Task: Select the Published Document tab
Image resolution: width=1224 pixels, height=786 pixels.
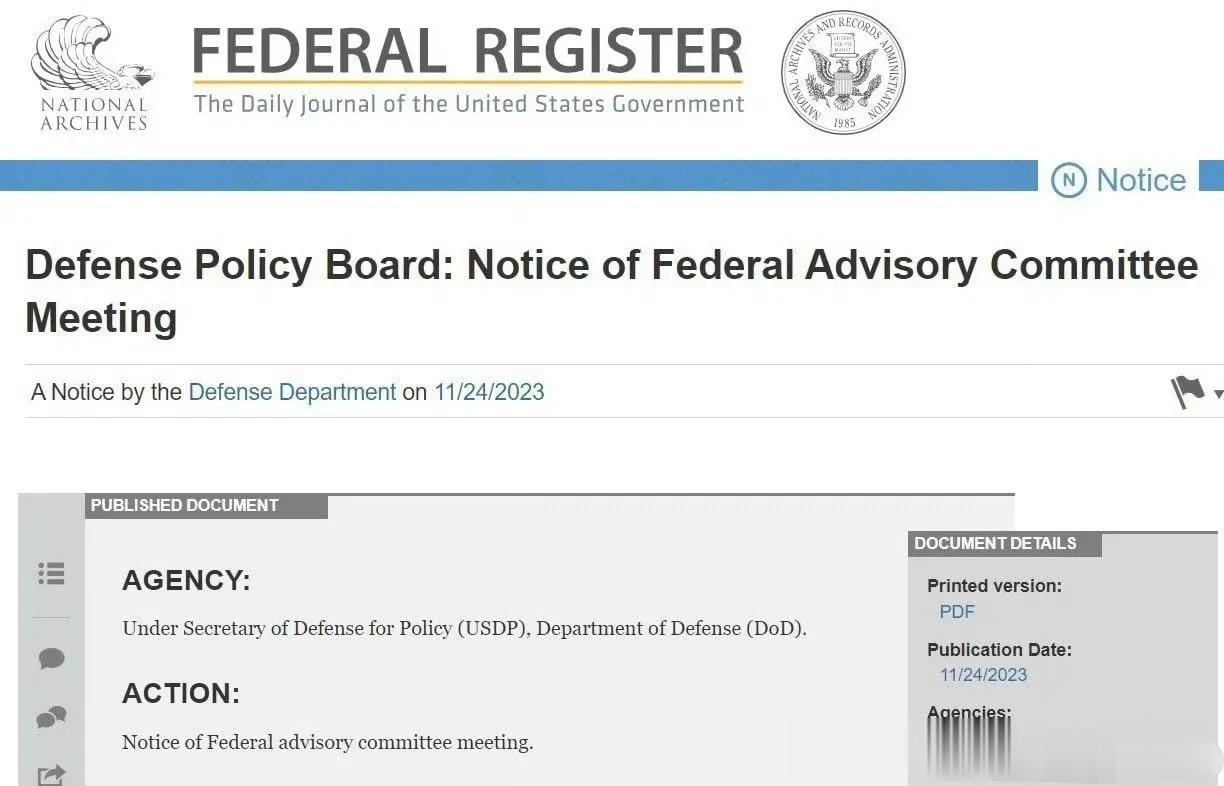Action: 206,506
